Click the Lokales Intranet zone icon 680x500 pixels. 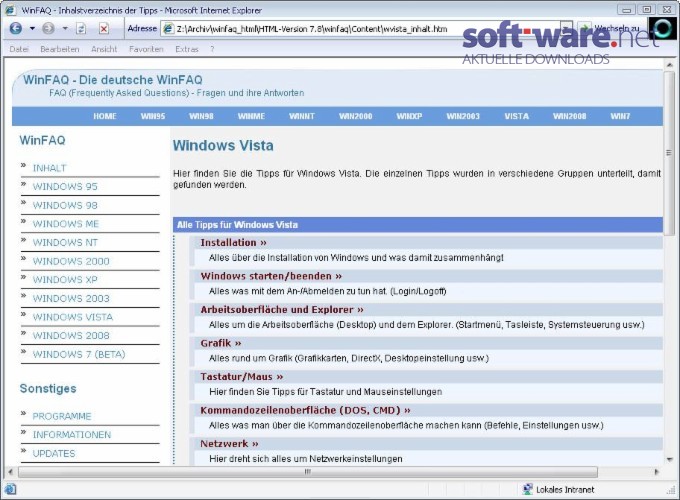point(527,490)
